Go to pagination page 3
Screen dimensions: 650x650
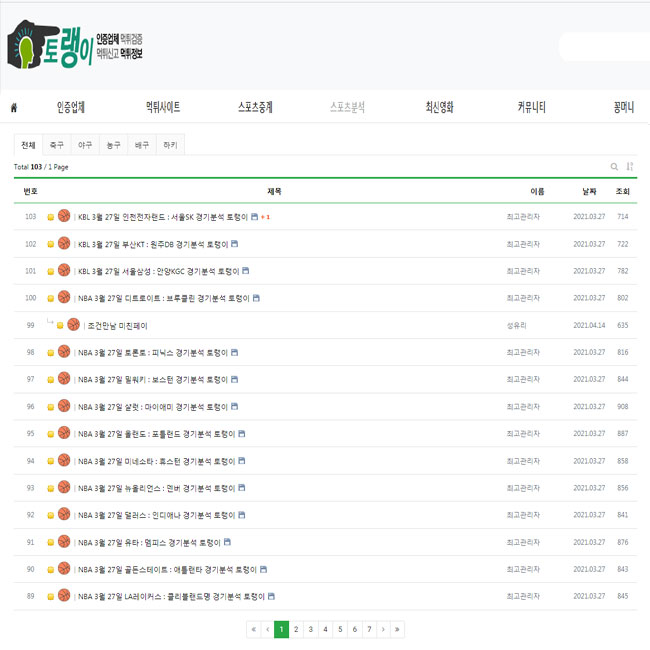click(310, 629)
